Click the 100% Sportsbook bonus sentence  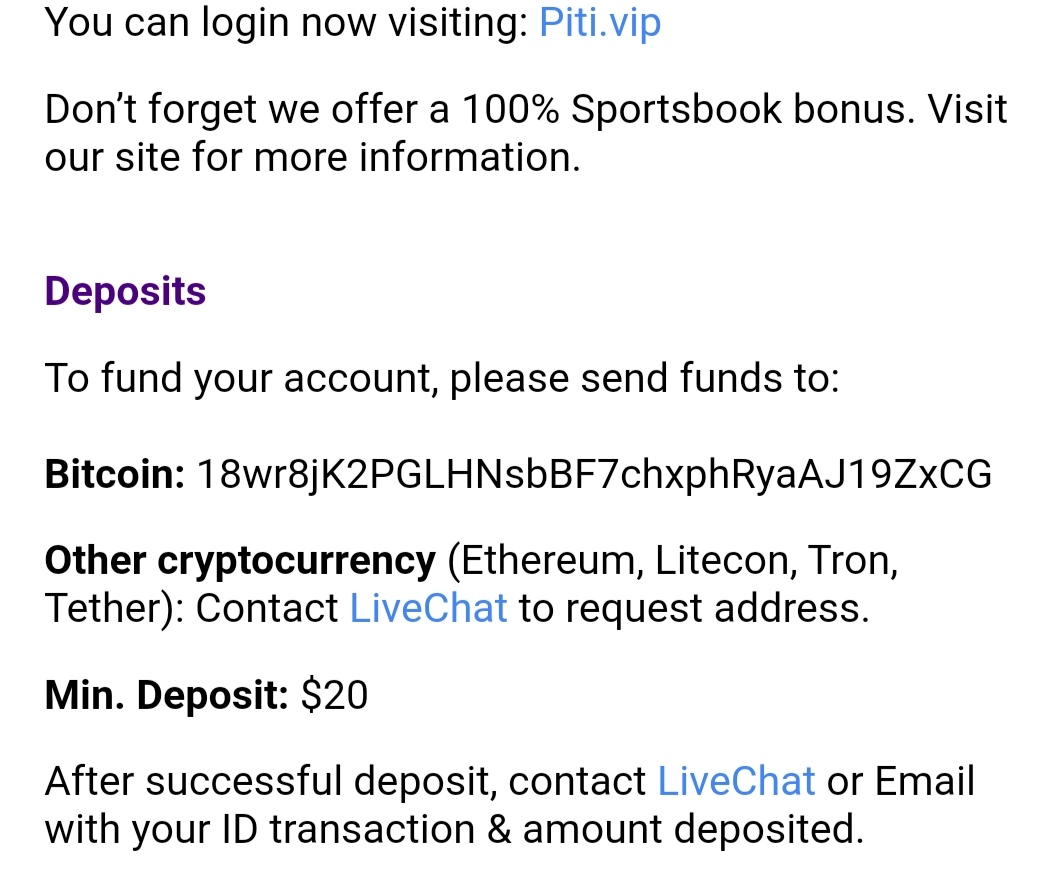coord(526,109)
